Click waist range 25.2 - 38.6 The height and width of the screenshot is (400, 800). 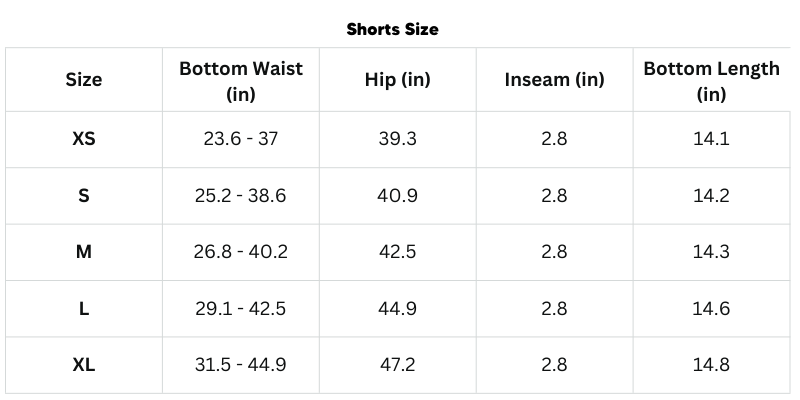point(241,196)
